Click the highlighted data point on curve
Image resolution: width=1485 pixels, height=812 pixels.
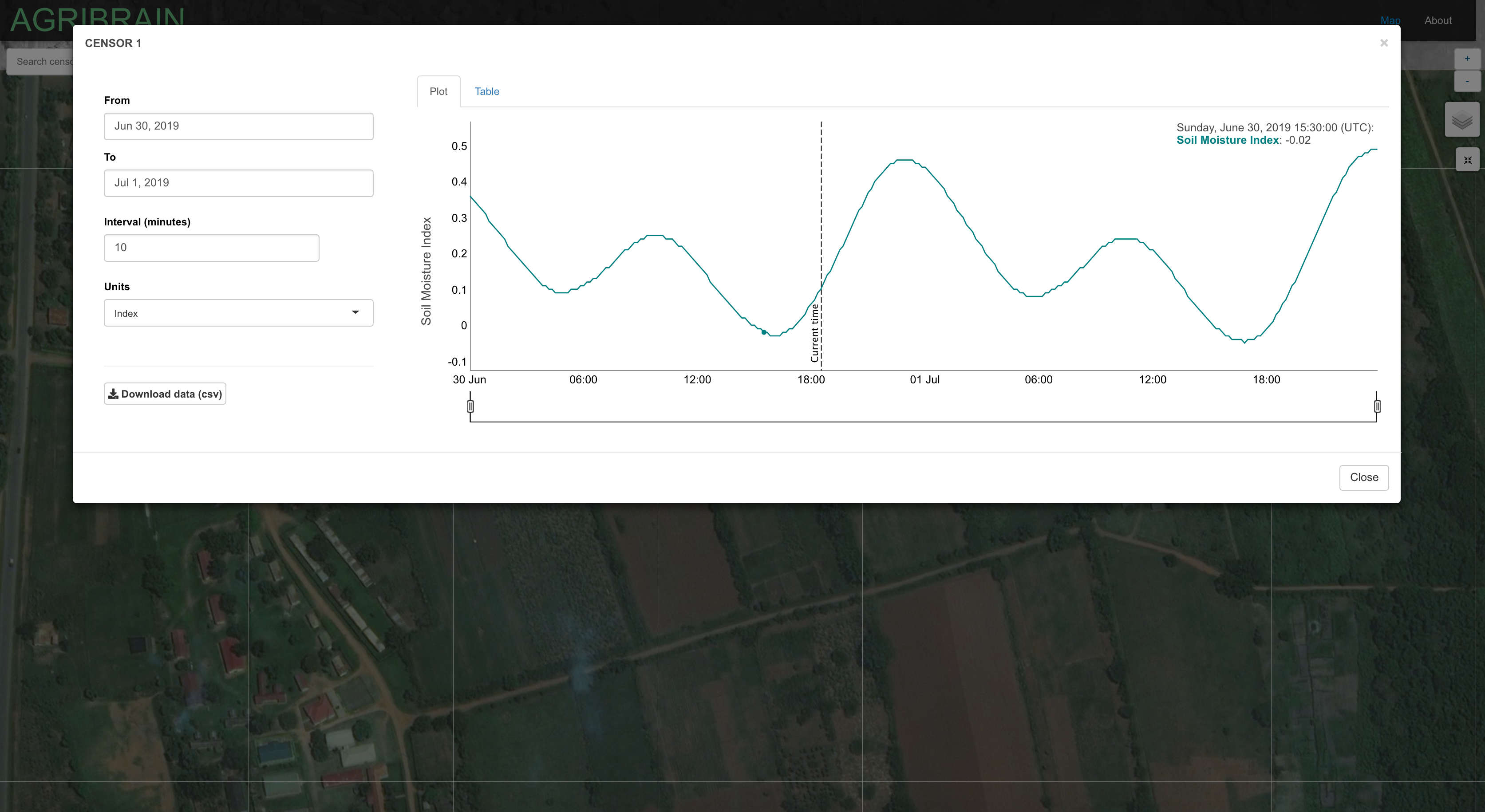click(x=764, y=332)
